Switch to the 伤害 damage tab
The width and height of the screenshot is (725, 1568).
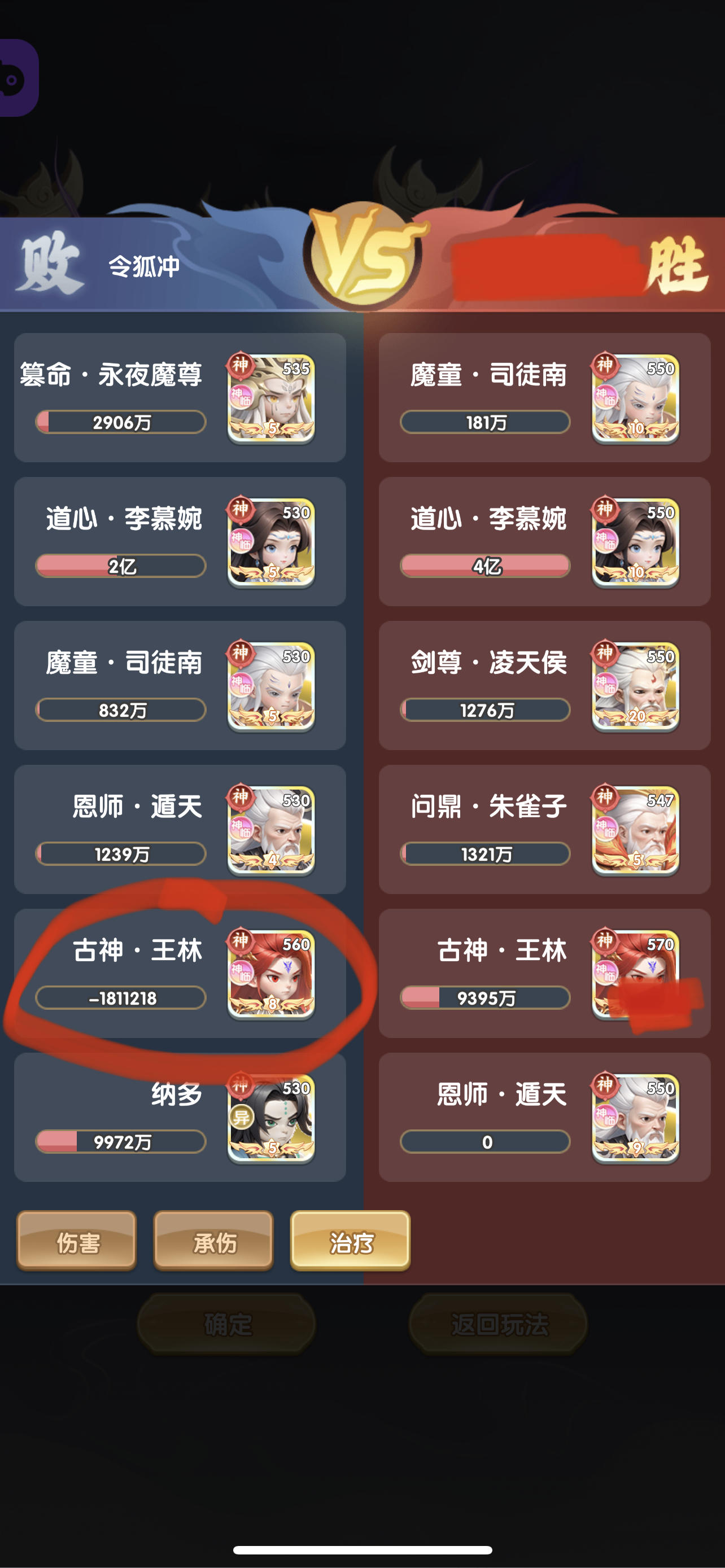[x=77, y=1241]
